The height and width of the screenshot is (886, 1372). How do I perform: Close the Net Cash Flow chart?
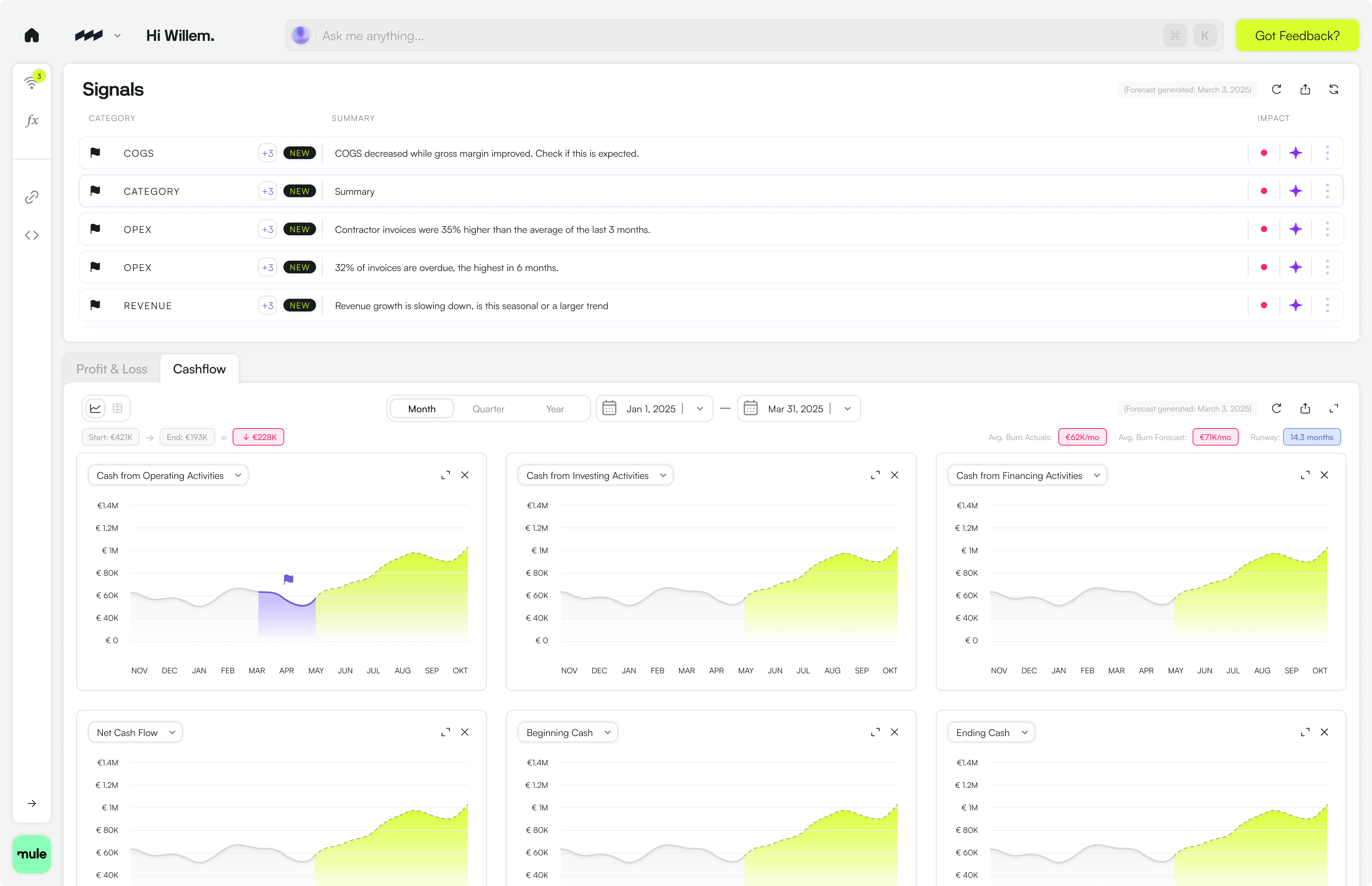pos(465,732)
